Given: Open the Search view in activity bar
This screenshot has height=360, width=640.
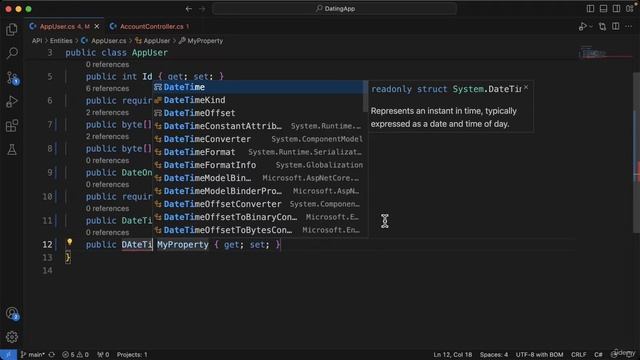Looking at the screenshot, I should point(12,53).
